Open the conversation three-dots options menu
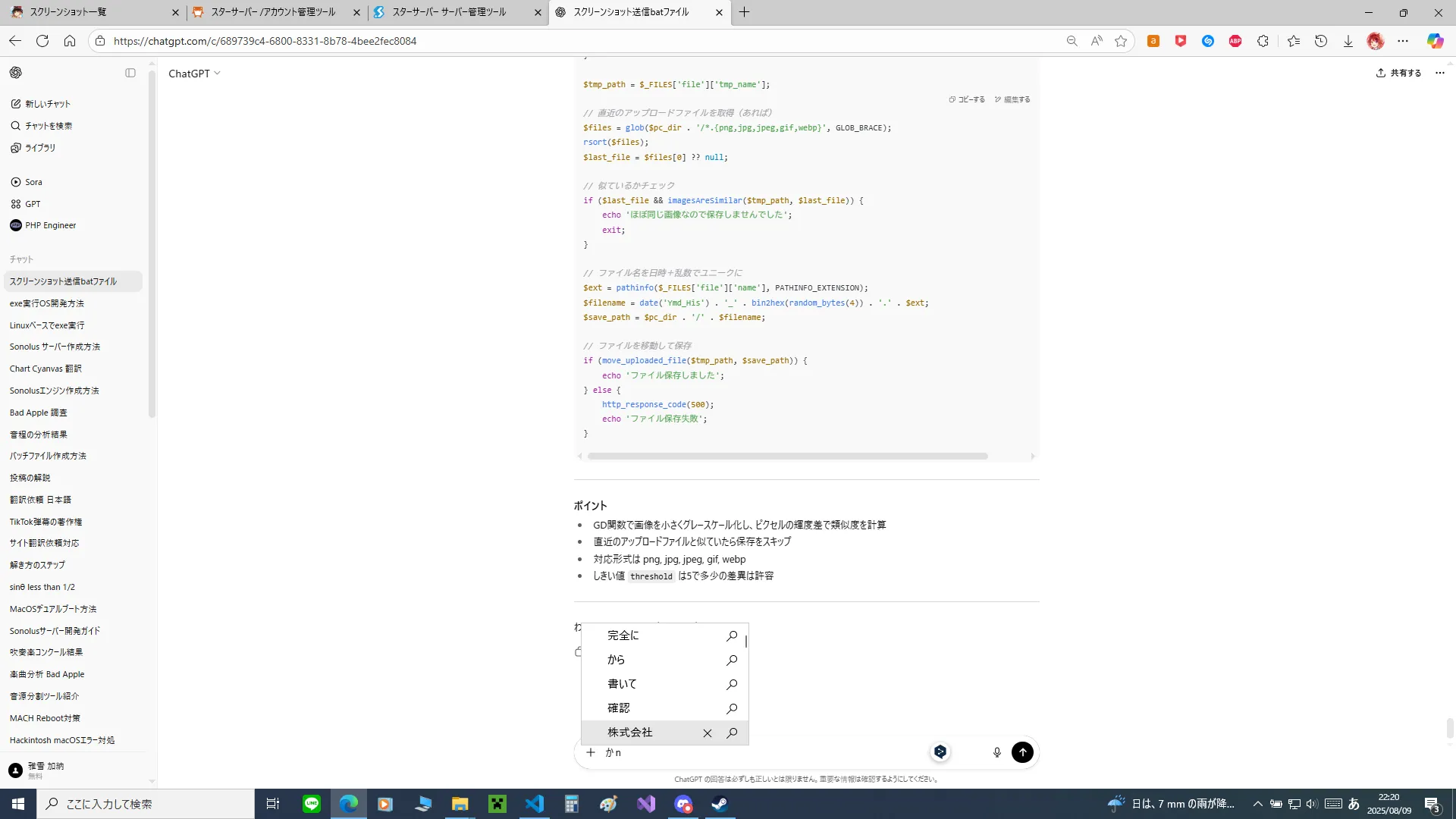 click(1439, 73)
